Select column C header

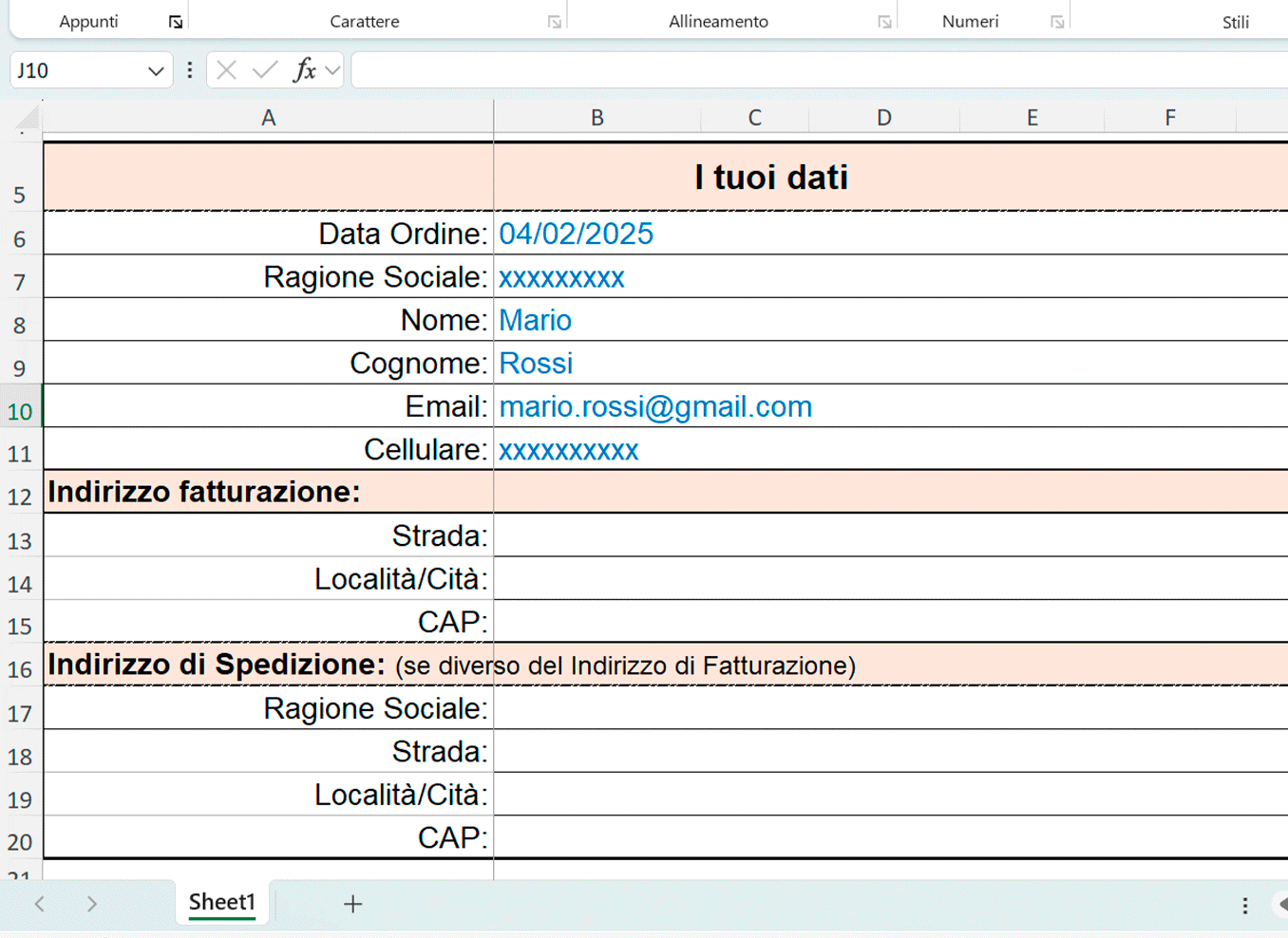pos(755,118)
